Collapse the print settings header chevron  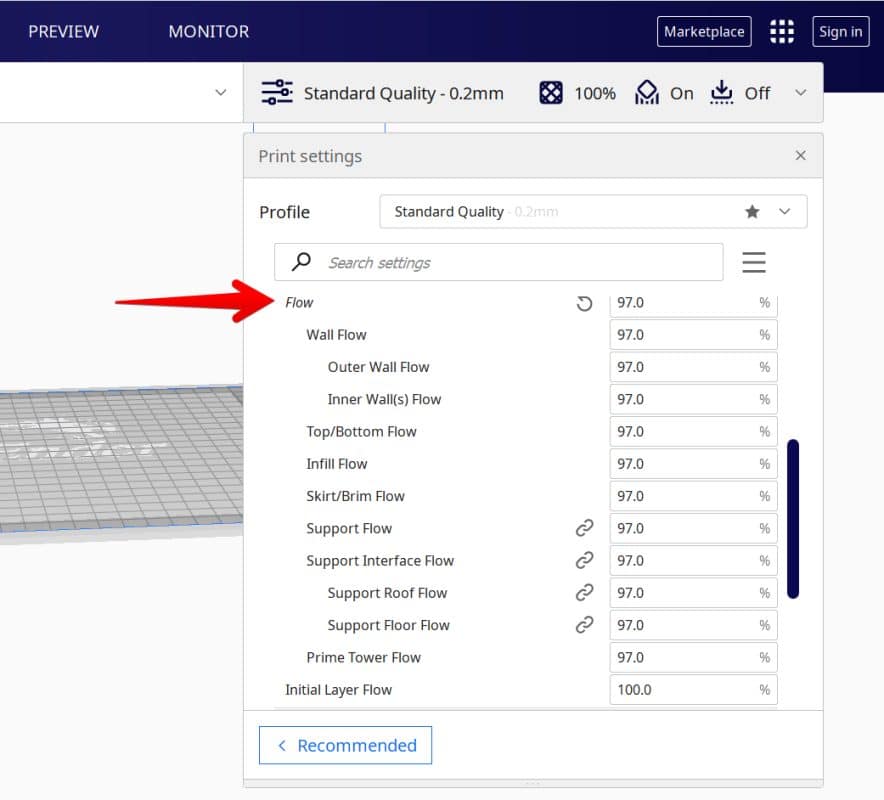pyautogui.click(x=800, y=93)
